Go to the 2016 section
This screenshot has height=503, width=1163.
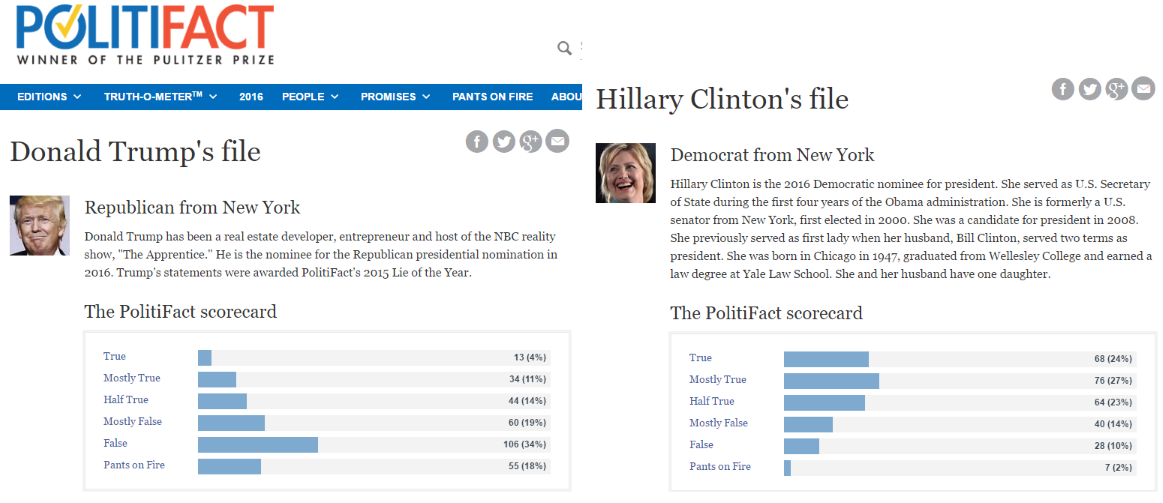click(251, 97)
